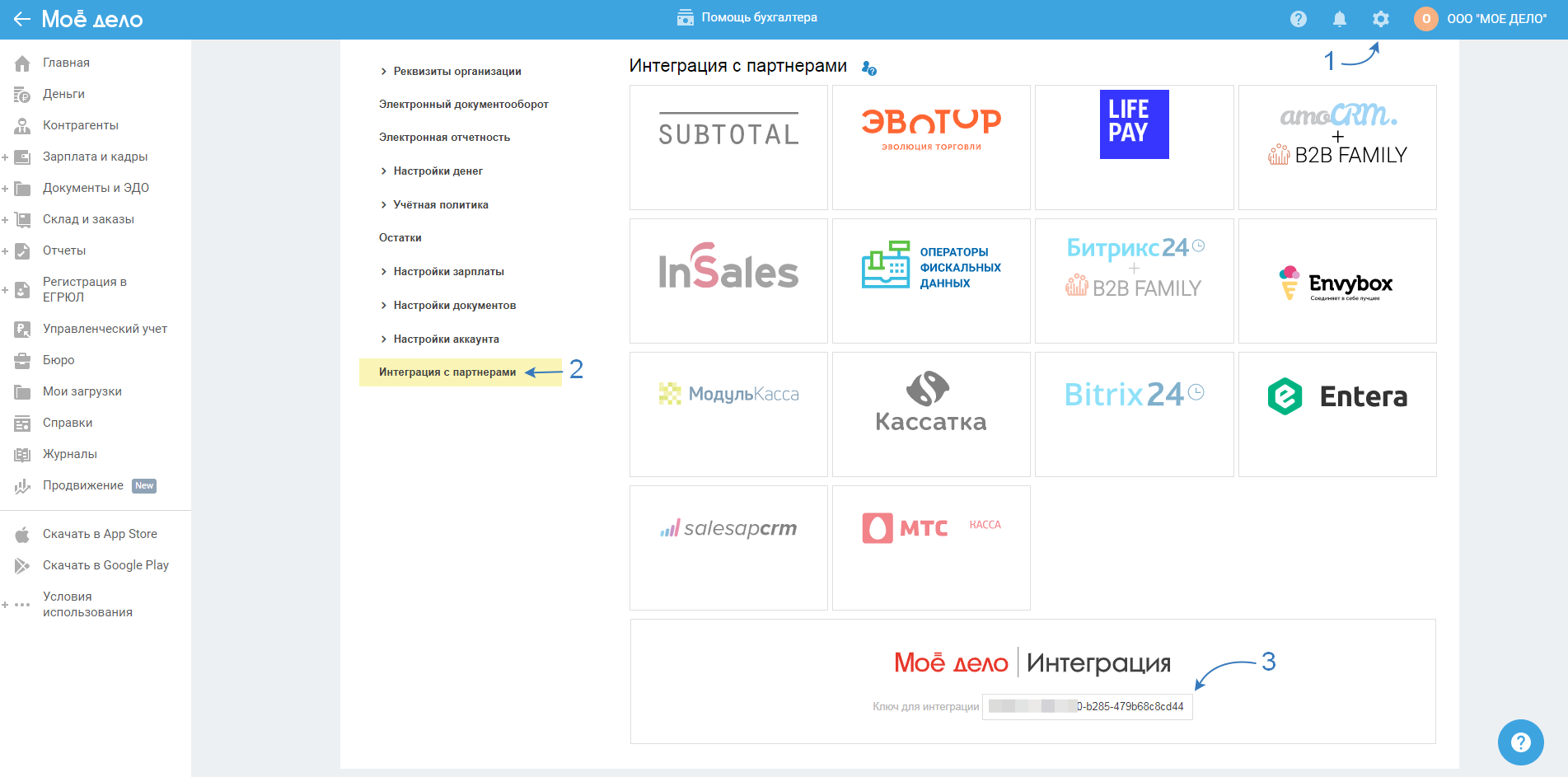Click the Контрагенты sidebar icon
This screenshot has height=777, width=1568.
(22, 126)
